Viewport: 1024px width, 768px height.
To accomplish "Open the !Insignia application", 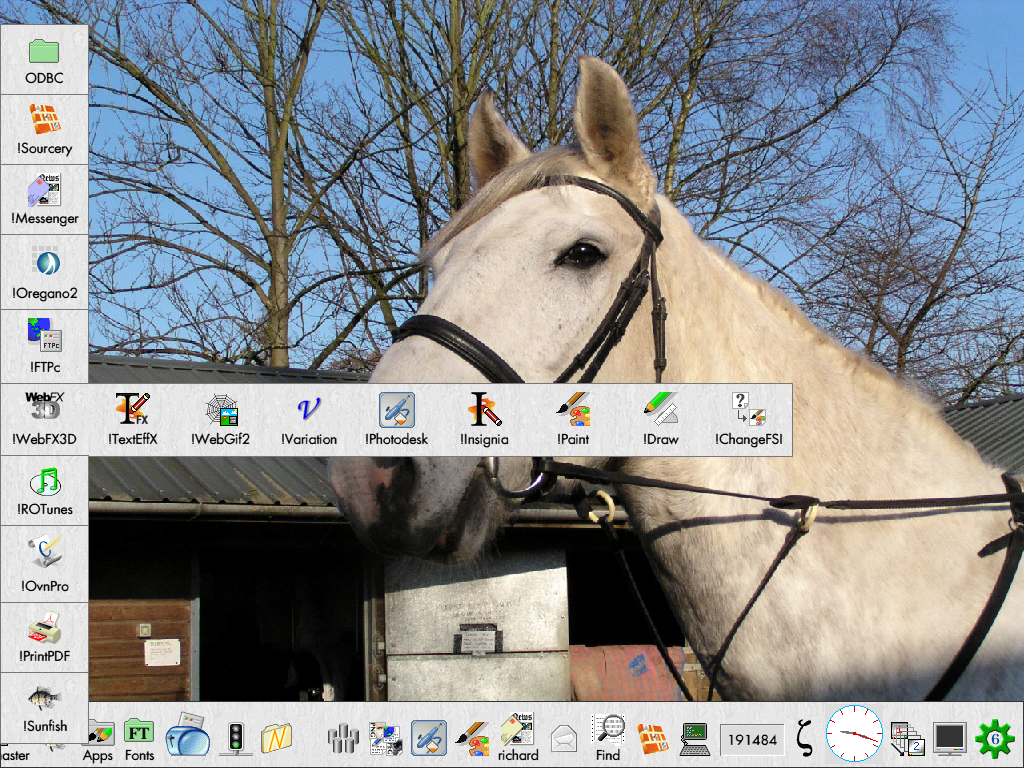I will [x=484, y=419].
